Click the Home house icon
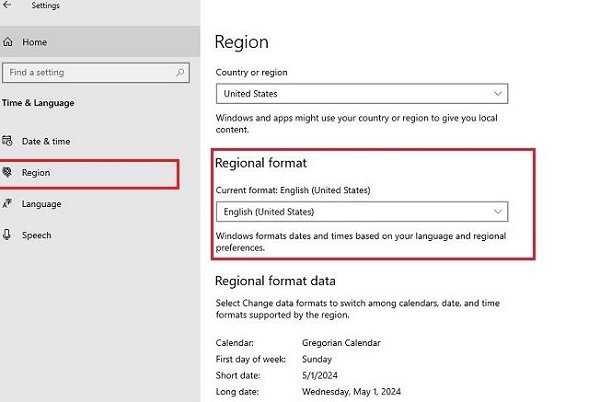600x402 pixels. click(x=9, y=42)
